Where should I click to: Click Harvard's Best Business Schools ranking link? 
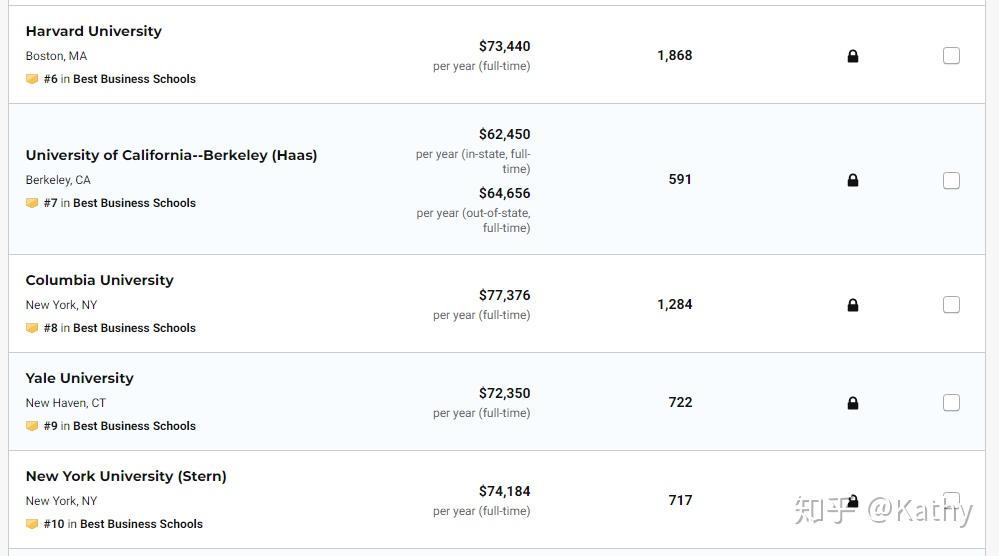(134, 79)
